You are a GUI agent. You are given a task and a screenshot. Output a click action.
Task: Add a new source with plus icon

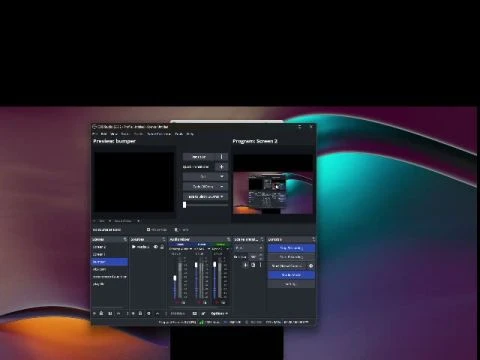coord(133,314)
